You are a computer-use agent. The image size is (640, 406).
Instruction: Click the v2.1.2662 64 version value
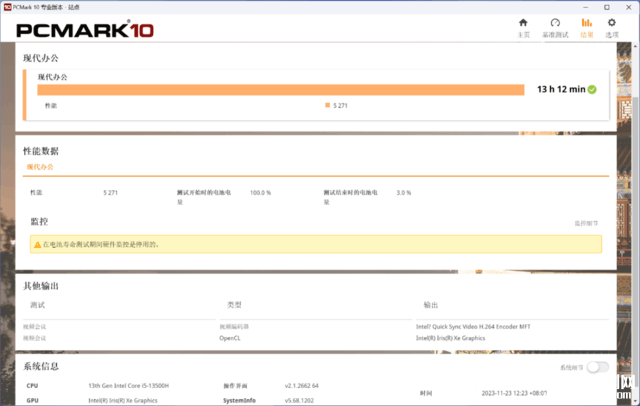302,386
